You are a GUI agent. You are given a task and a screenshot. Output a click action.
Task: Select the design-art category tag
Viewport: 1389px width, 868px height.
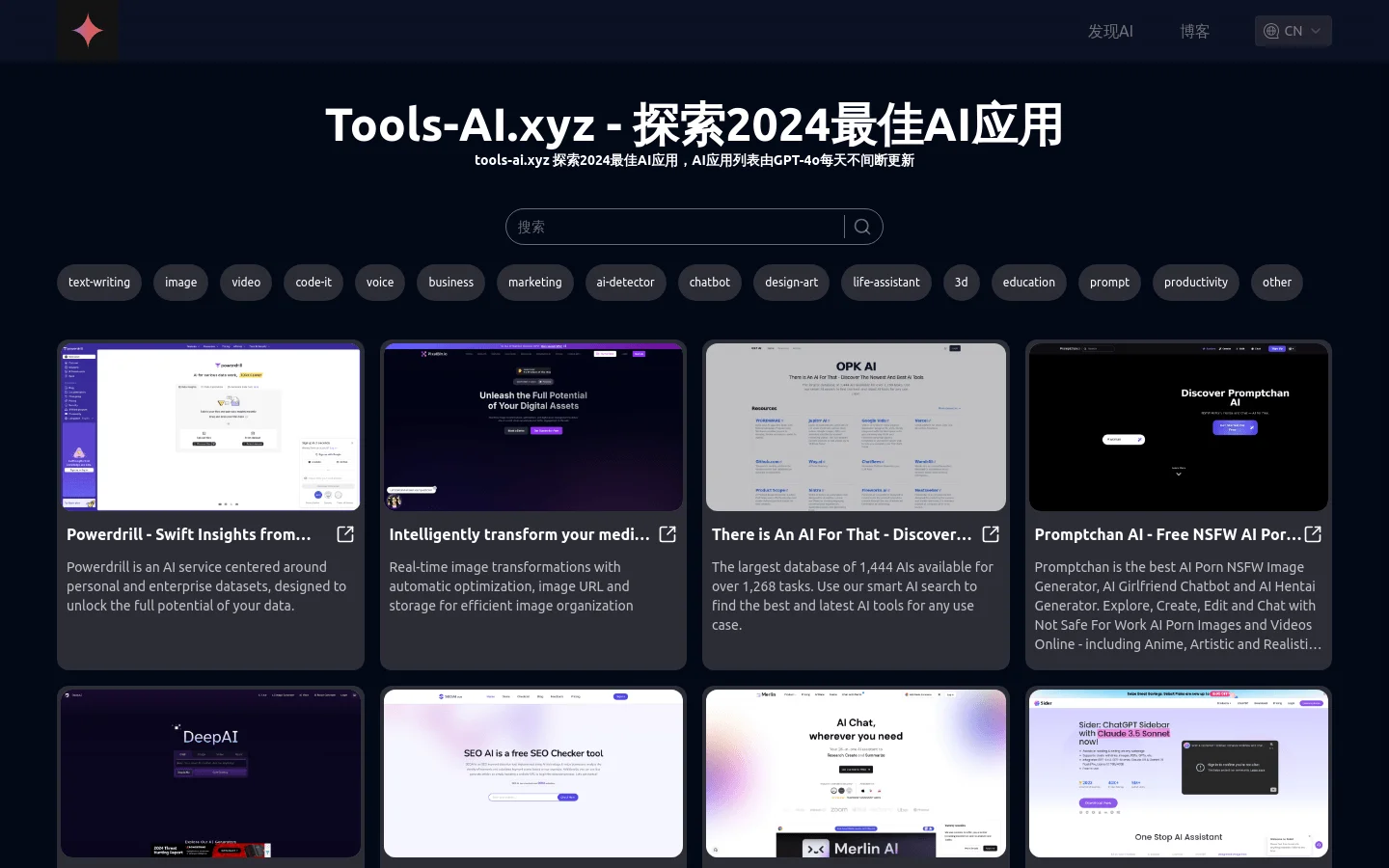click(x=791, y=283)
